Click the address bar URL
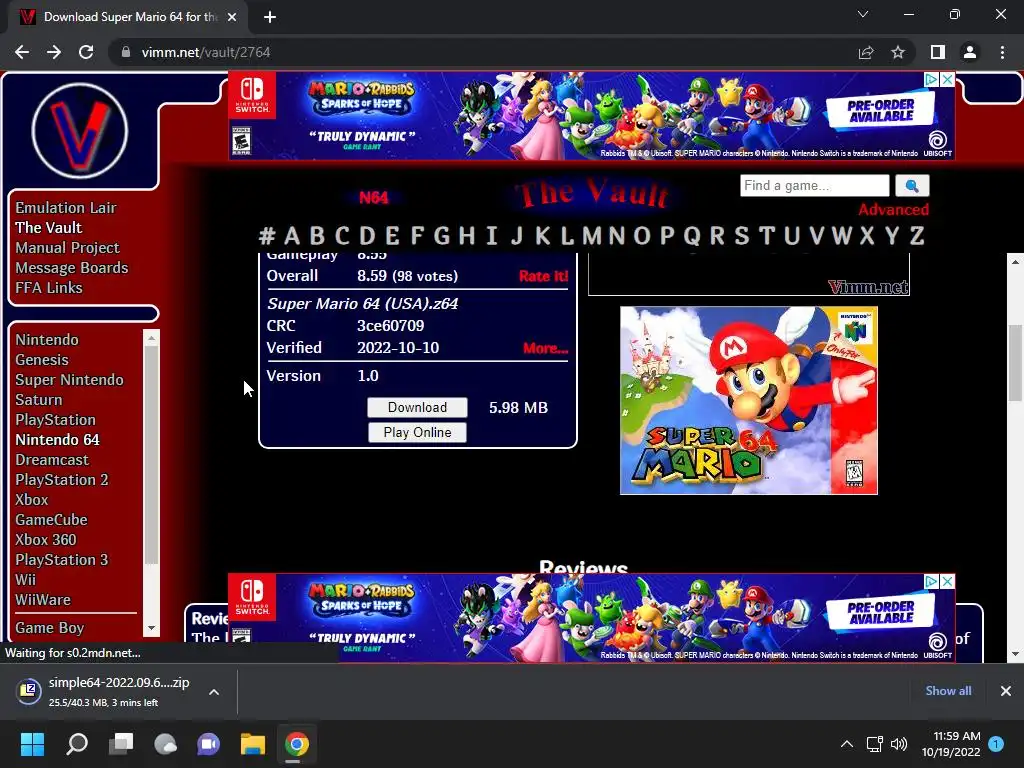1024x768 pixels. click(x=206, y=52)
